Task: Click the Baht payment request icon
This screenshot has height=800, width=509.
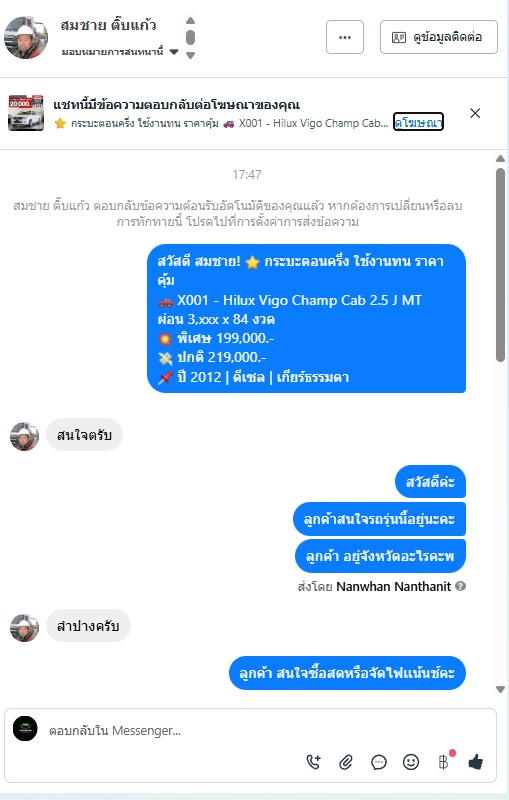Action: 444,762
